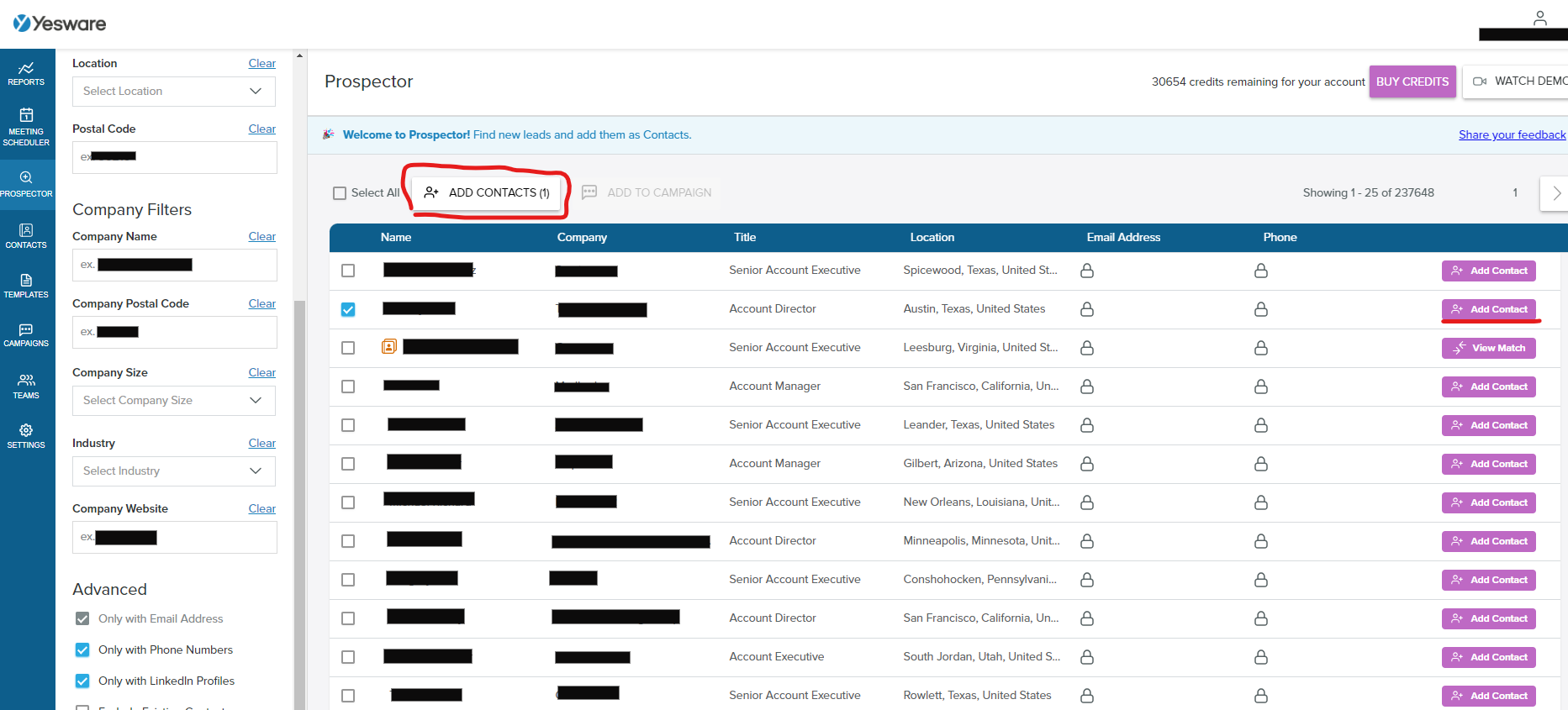Click email lock icon for Gilbert, Arizona row
Image resolution: width=1568 pixels, height=710 pixels.
click(1086, 464)
